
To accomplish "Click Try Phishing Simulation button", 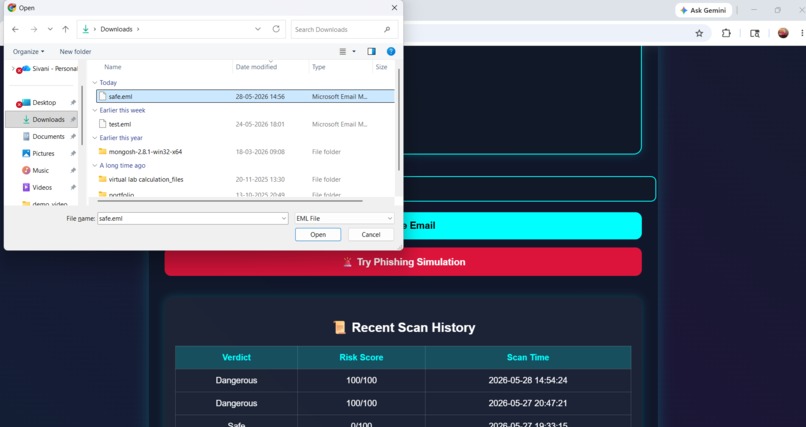I will tap(403, 262).
